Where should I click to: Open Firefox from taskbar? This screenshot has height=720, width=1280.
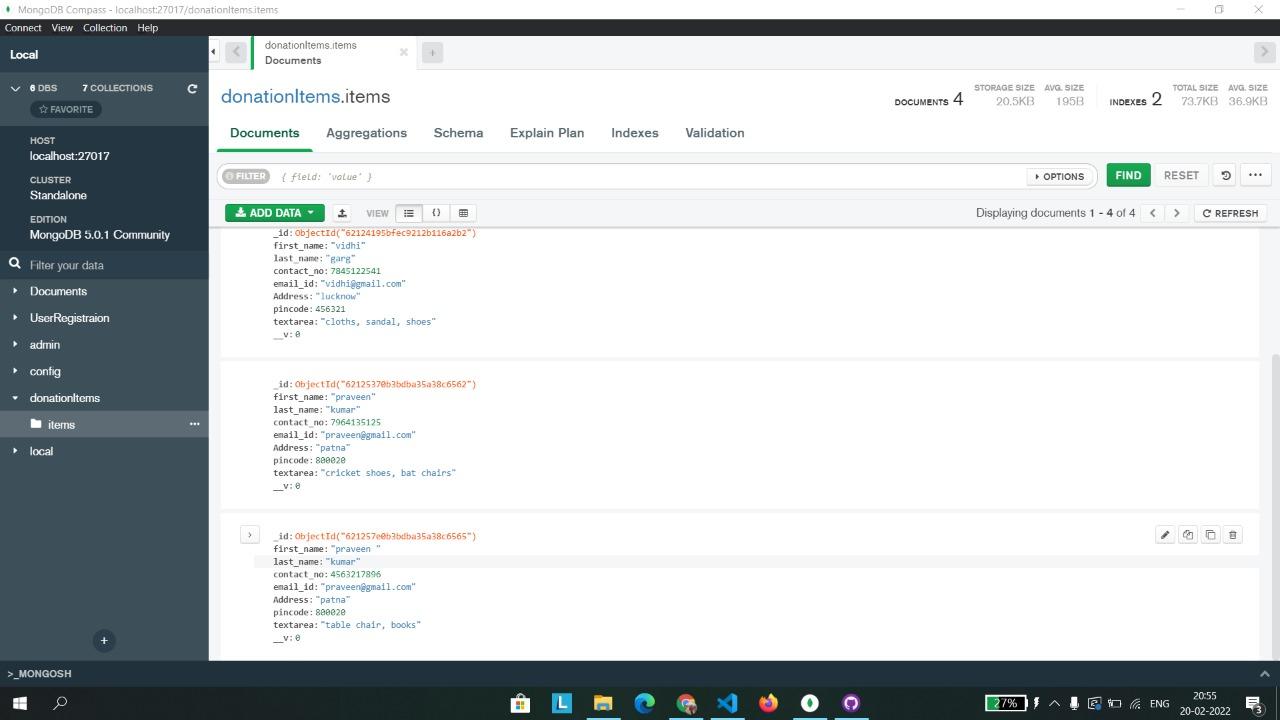(768, 703)
